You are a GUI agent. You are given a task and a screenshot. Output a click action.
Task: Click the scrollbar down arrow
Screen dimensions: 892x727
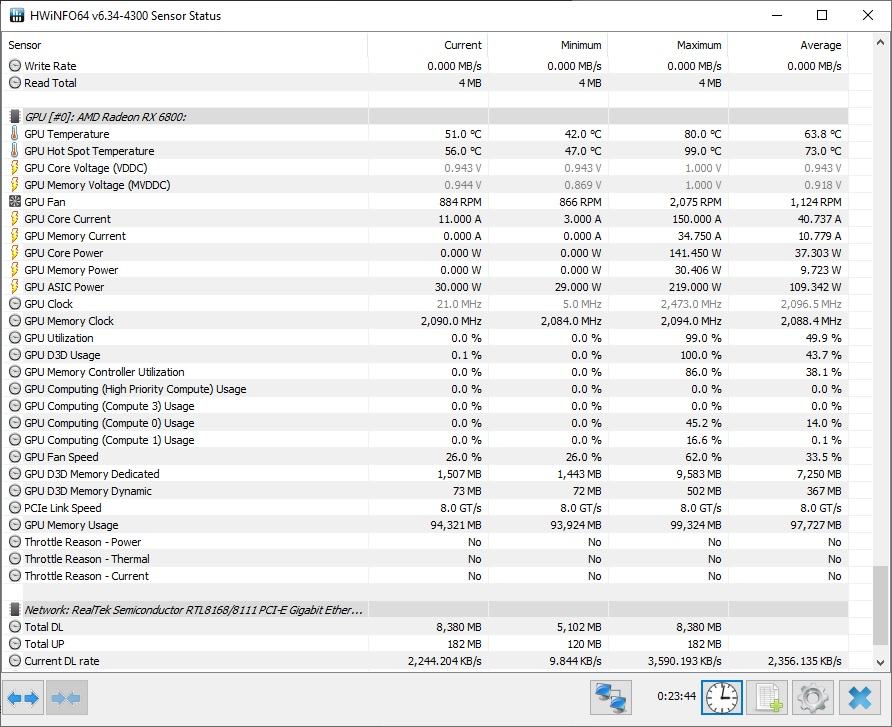(880, 662)
